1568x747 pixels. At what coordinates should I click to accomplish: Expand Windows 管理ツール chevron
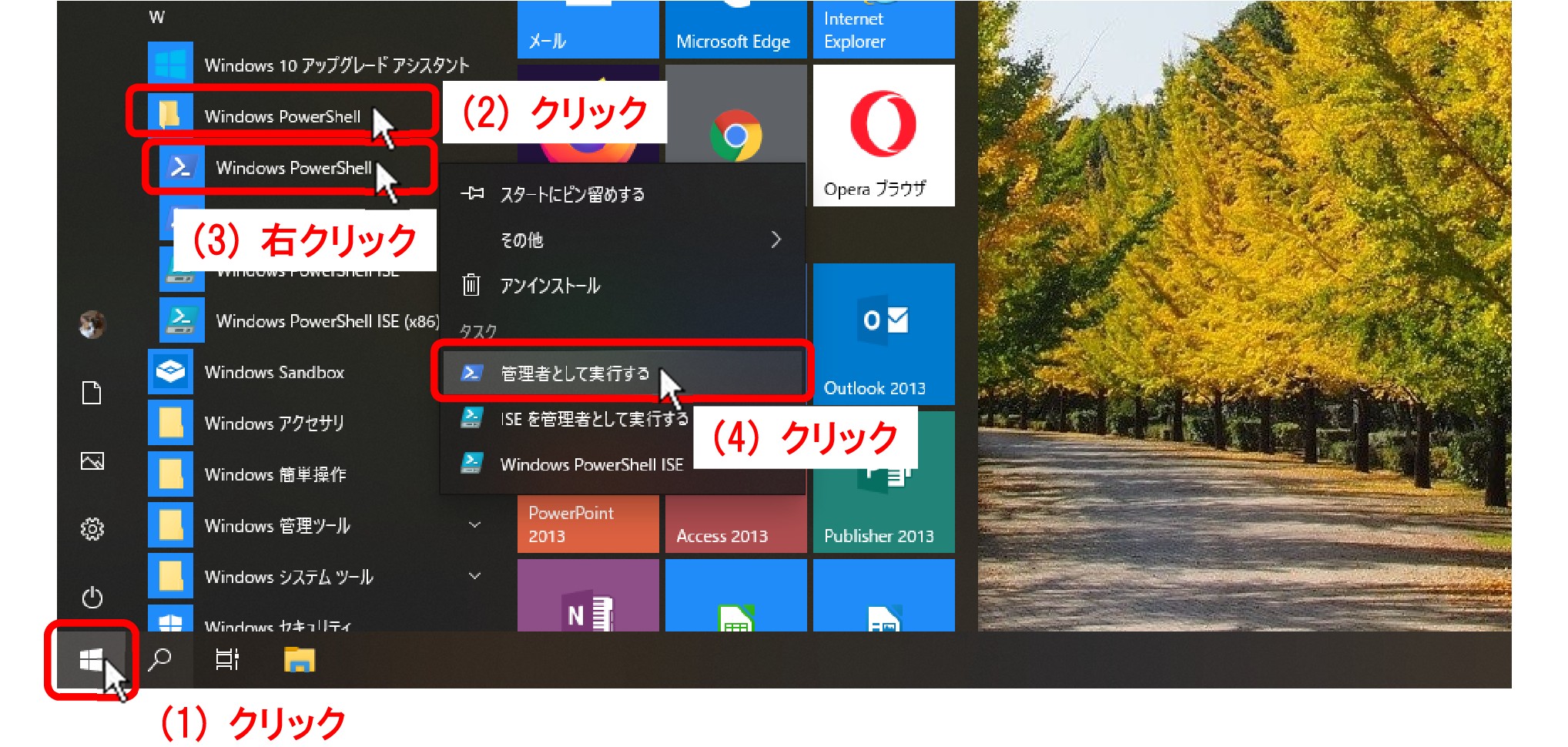click(x=475, y=524)
